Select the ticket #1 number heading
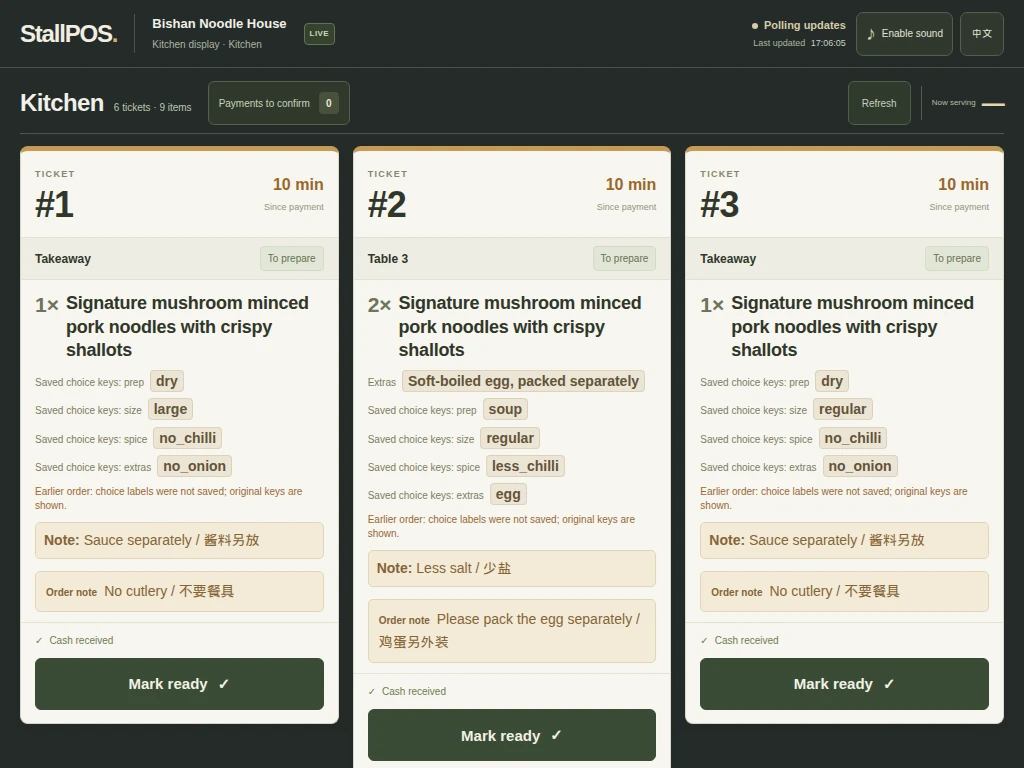The image size is (1024, 768). click(x=54, y=204)
